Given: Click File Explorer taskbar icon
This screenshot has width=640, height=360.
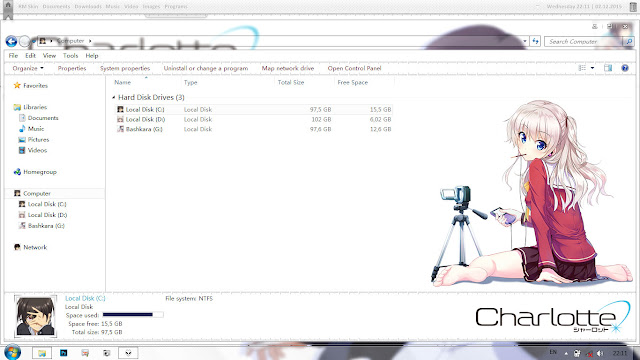Looking at the screenshot, I should (x=42, y=353).
